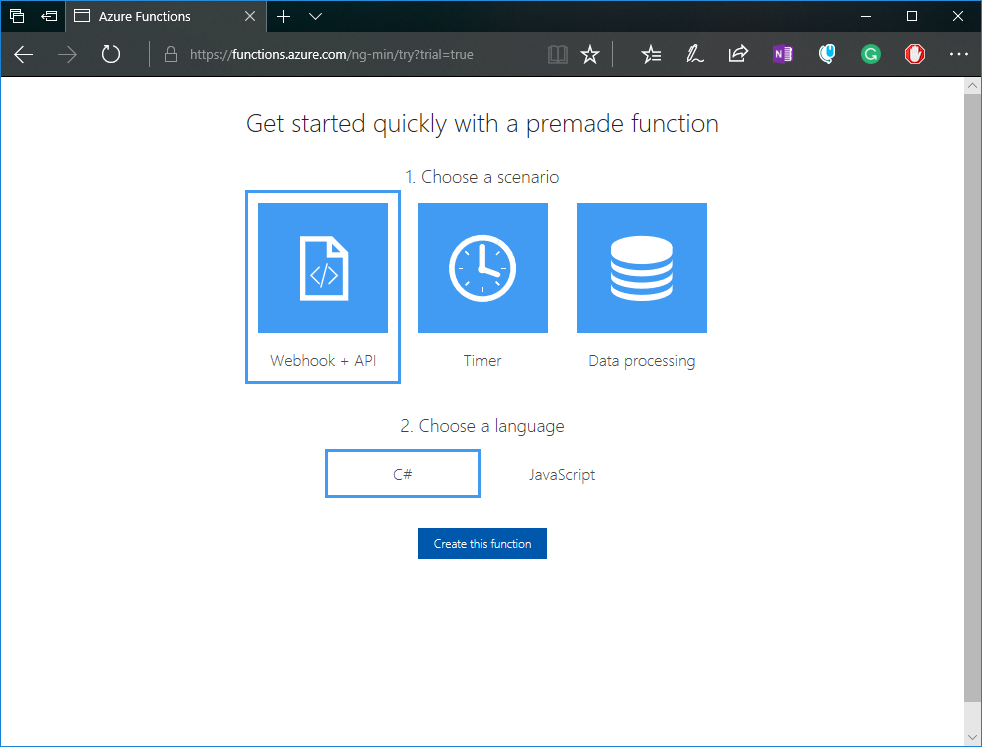Open the Share page icon
Screen dimensions: 982x747
(738, 55)
